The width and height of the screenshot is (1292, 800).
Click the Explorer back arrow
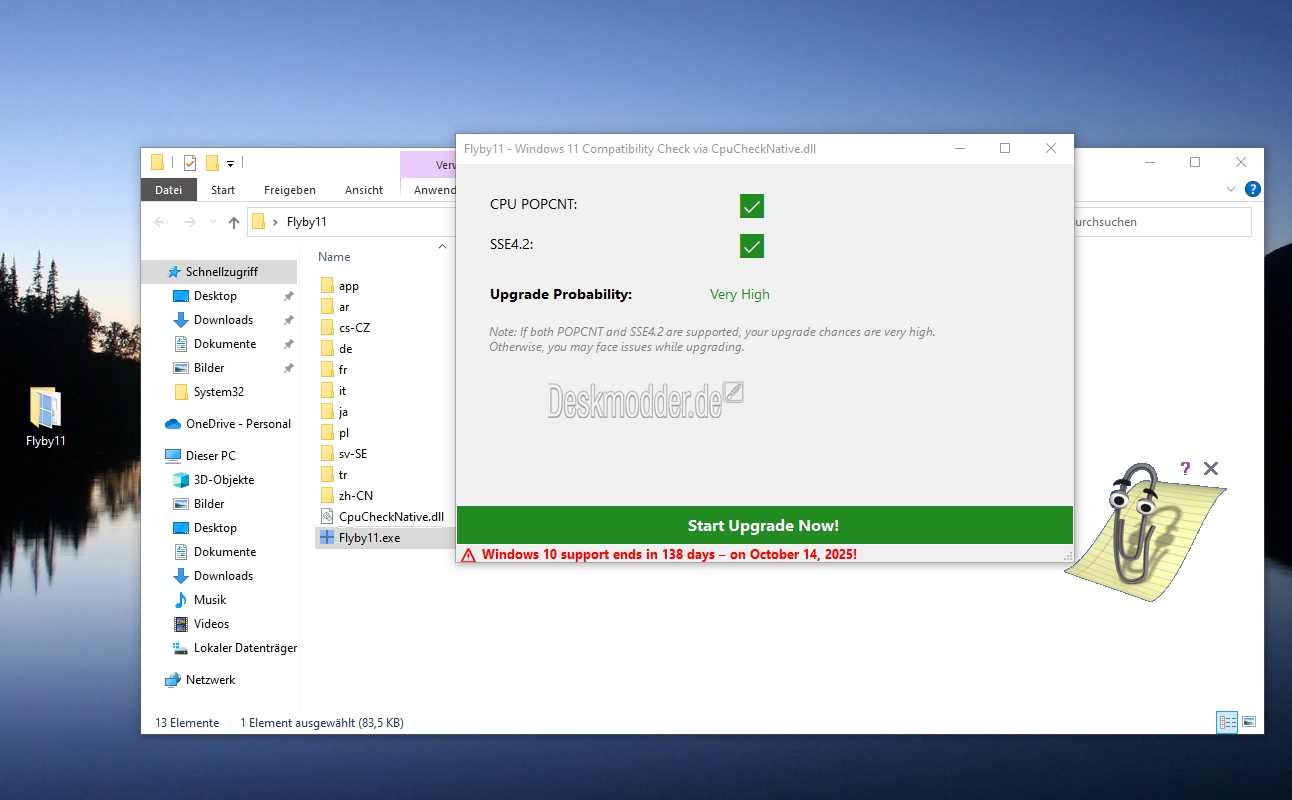[161, 222]
